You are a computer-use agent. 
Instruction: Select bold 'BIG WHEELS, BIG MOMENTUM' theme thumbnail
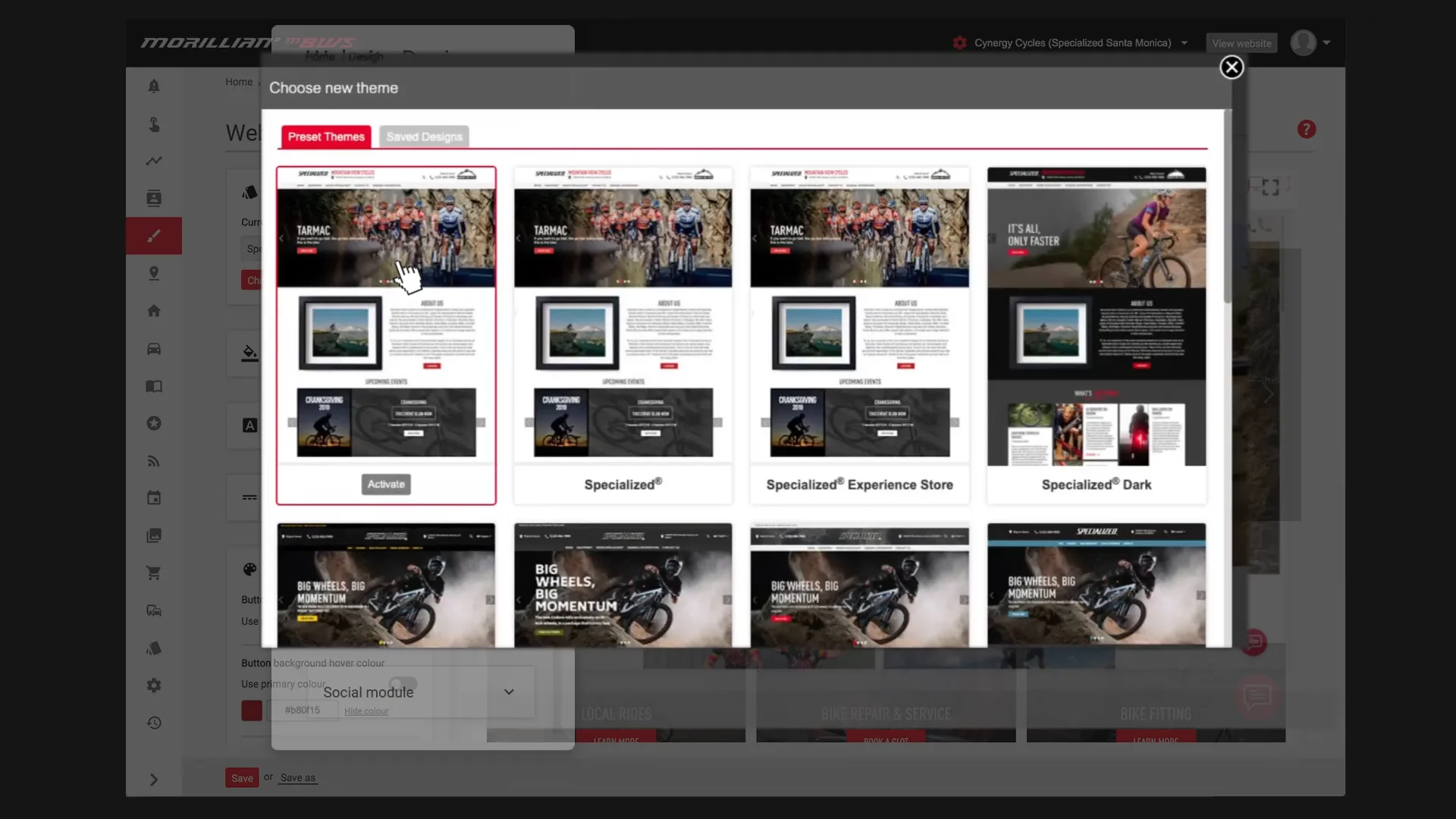(623, 585)
